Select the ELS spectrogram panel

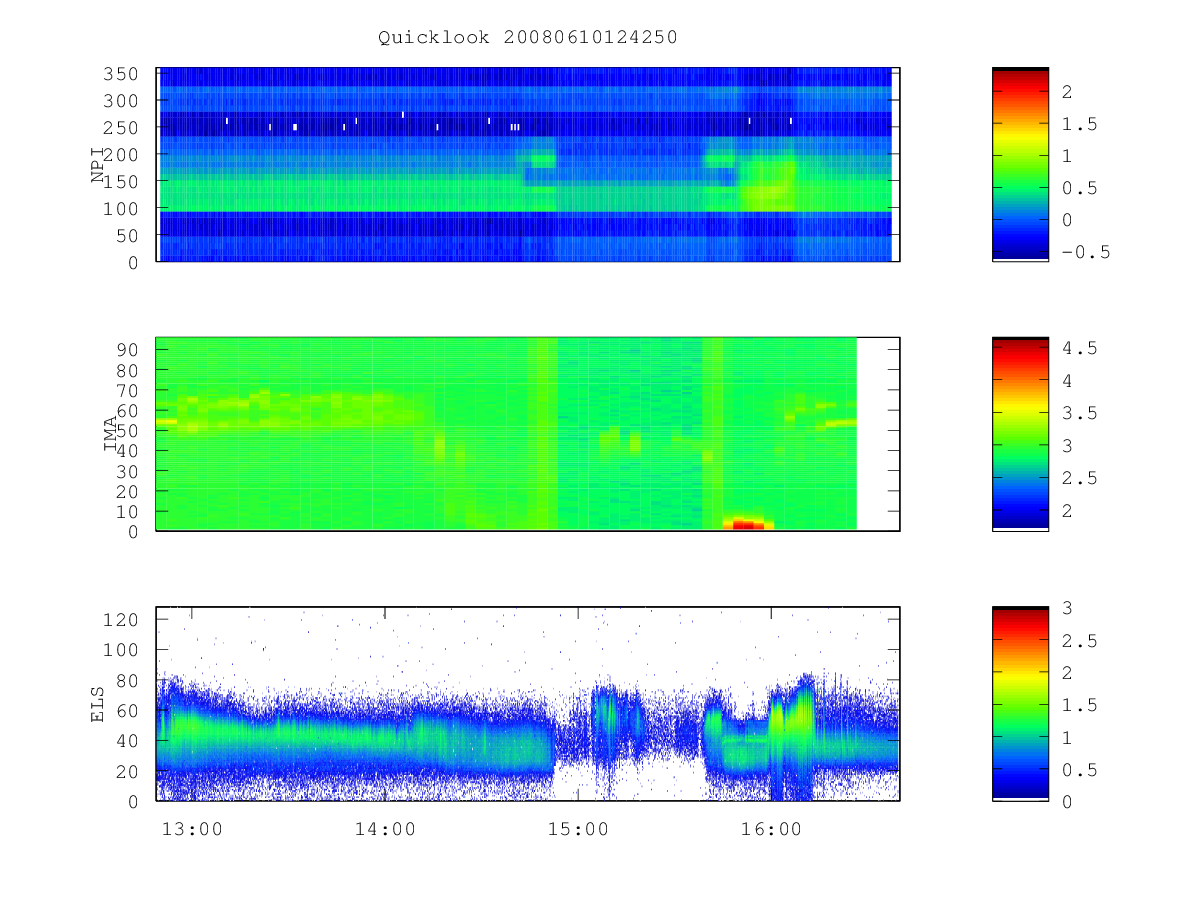pyautogui.click(x=528, y=704)
